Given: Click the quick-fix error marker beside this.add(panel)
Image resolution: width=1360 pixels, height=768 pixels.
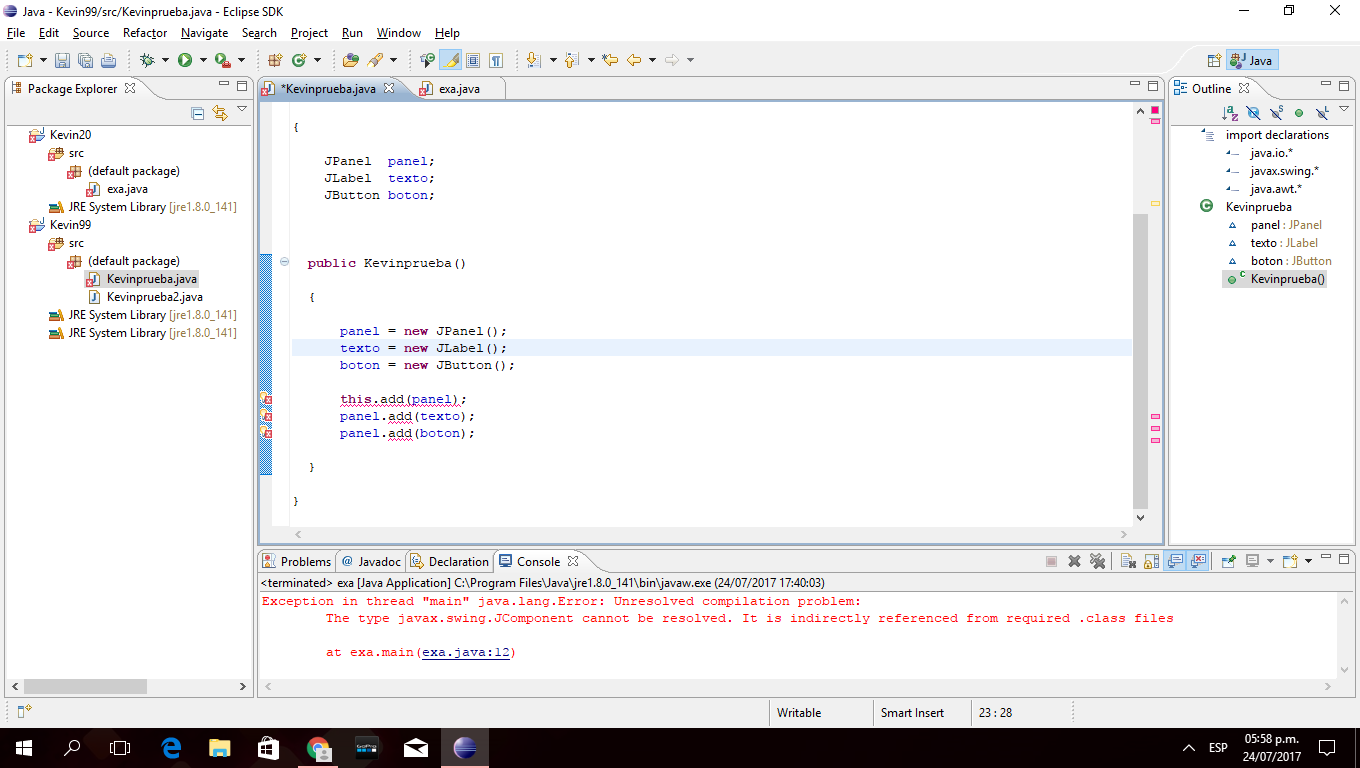Looking at the screenshot, I should [265, 399].
